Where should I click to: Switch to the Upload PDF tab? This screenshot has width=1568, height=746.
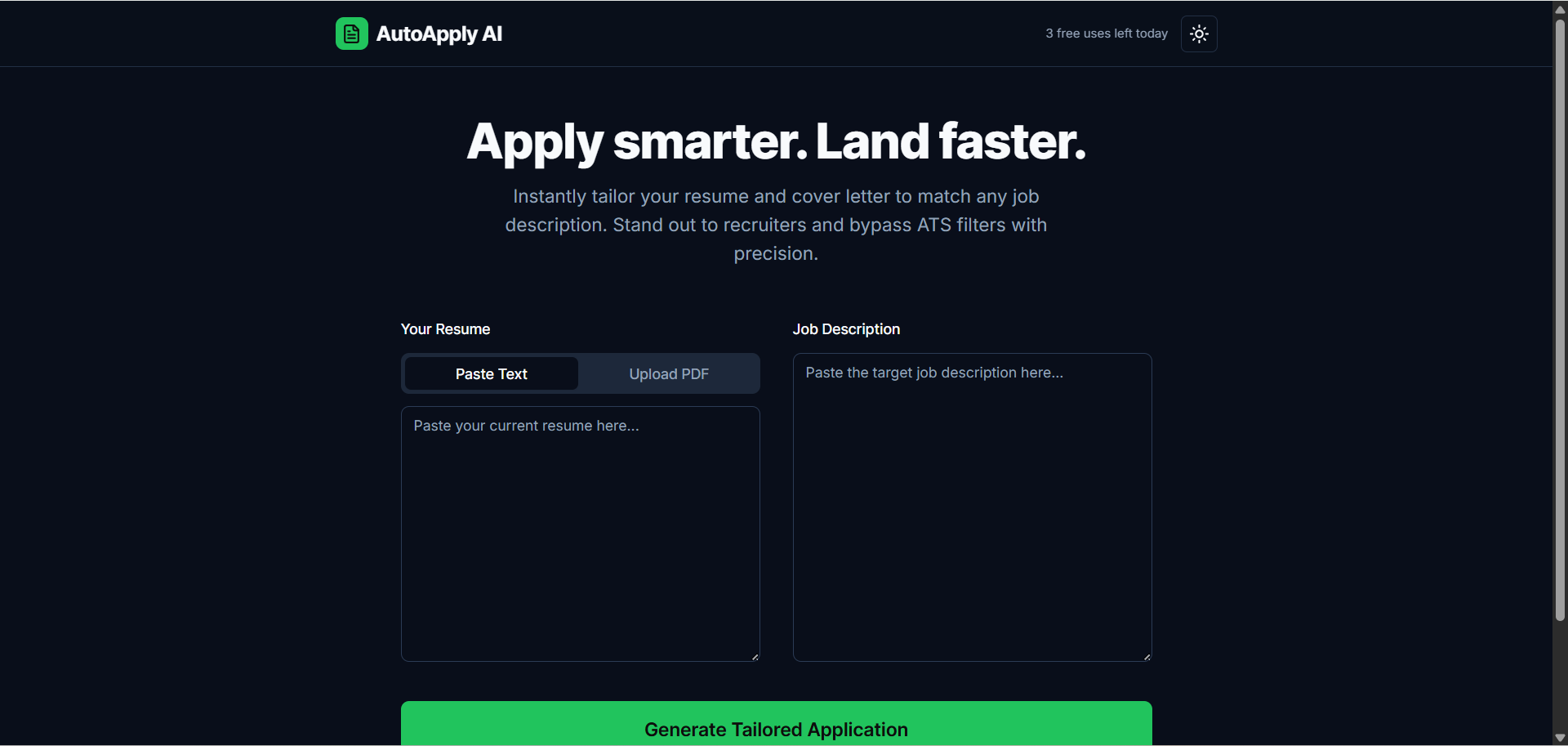coord(669,373)
